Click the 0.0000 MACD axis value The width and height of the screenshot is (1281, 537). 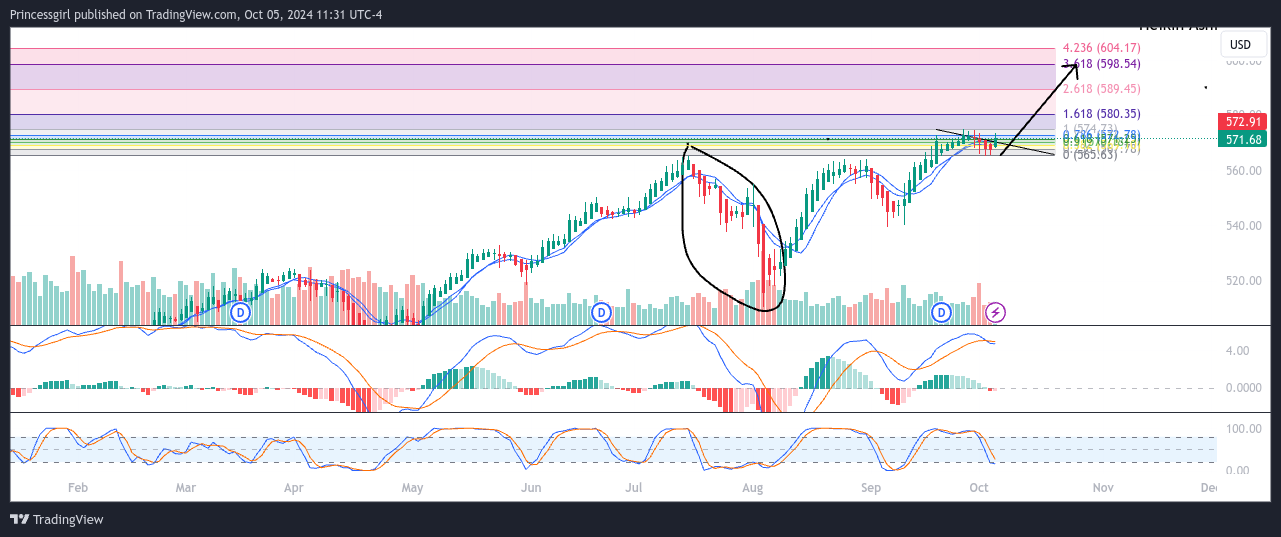coord(1244,388)
